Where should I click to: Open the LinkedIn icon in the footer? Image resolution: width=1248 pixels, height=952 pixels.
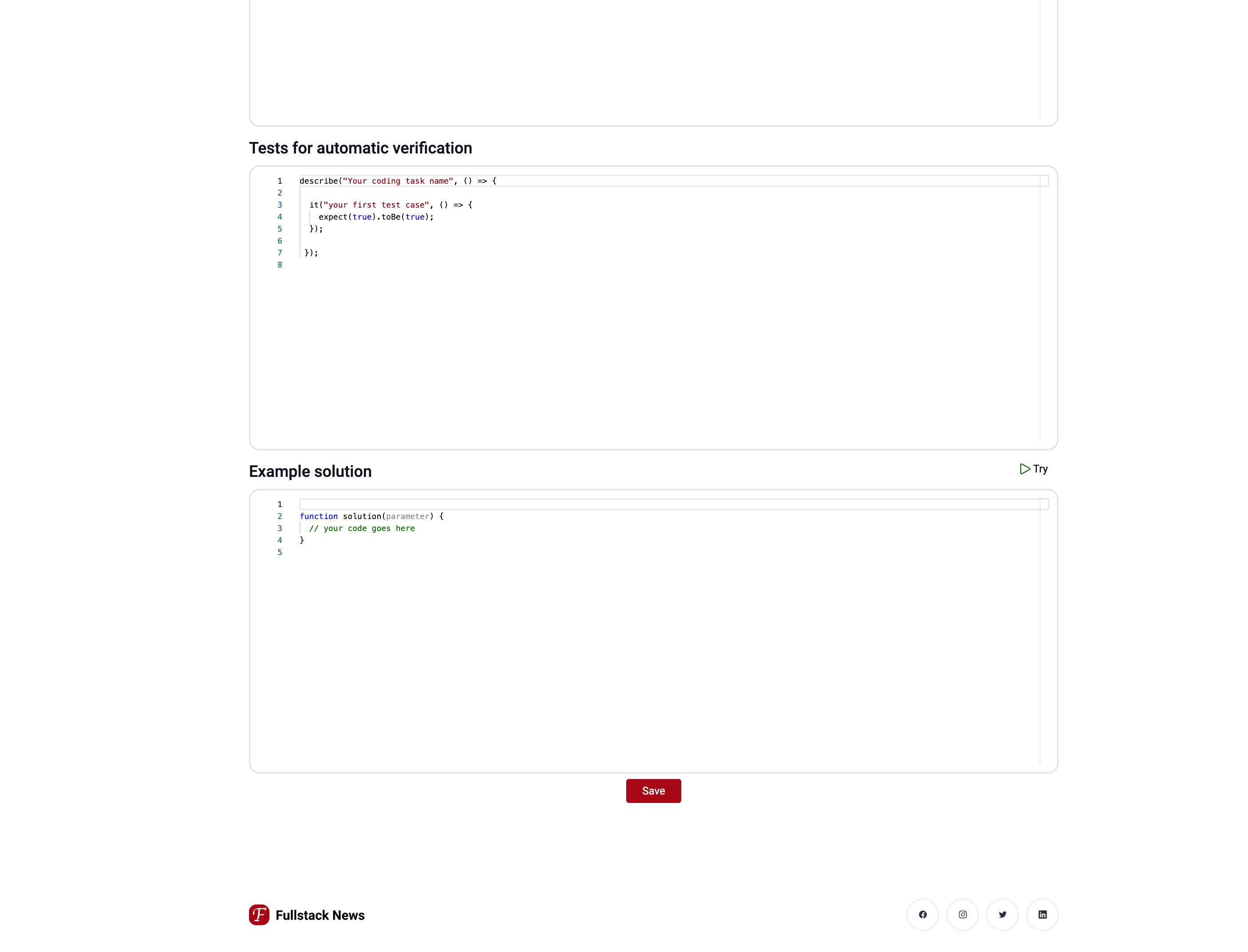[x=1042, y=914]
